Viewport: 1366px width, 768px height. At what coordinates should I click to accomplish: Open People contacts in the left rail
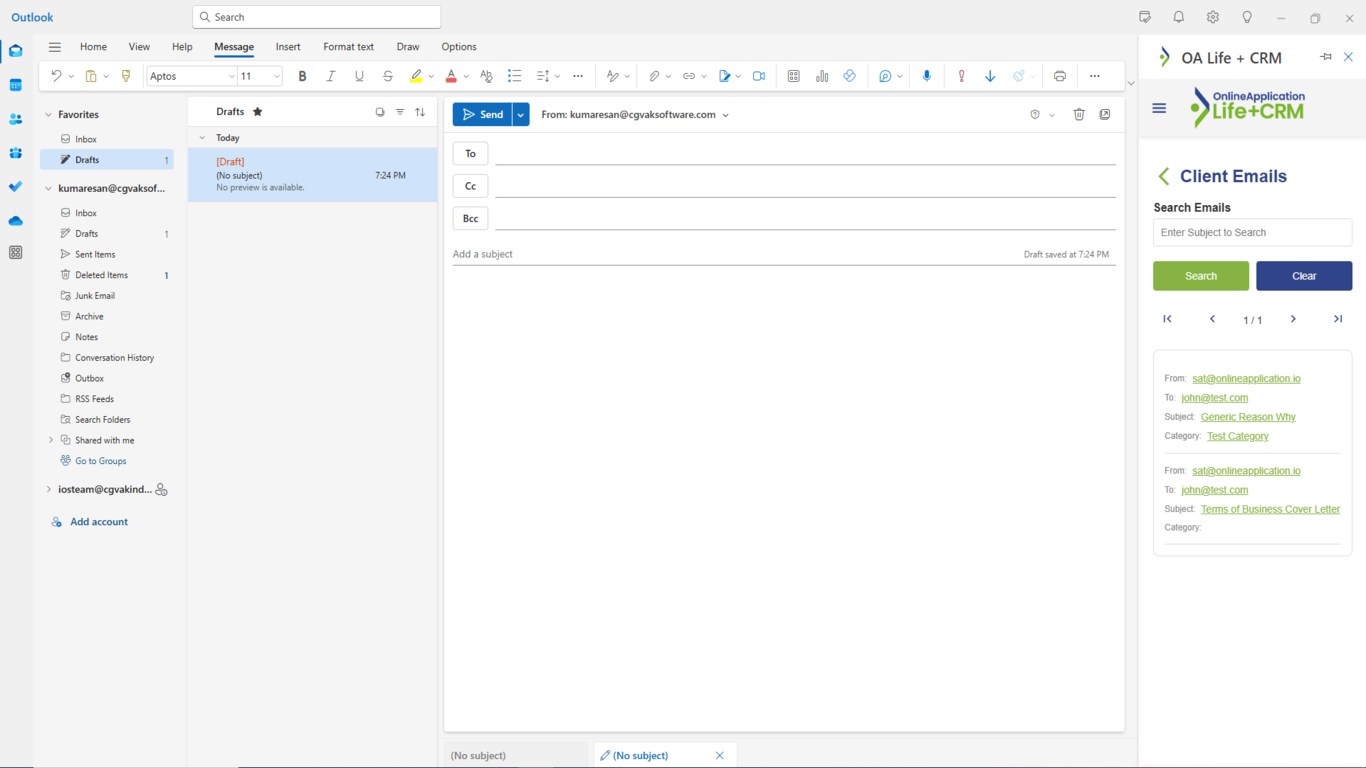click(15, 119)
